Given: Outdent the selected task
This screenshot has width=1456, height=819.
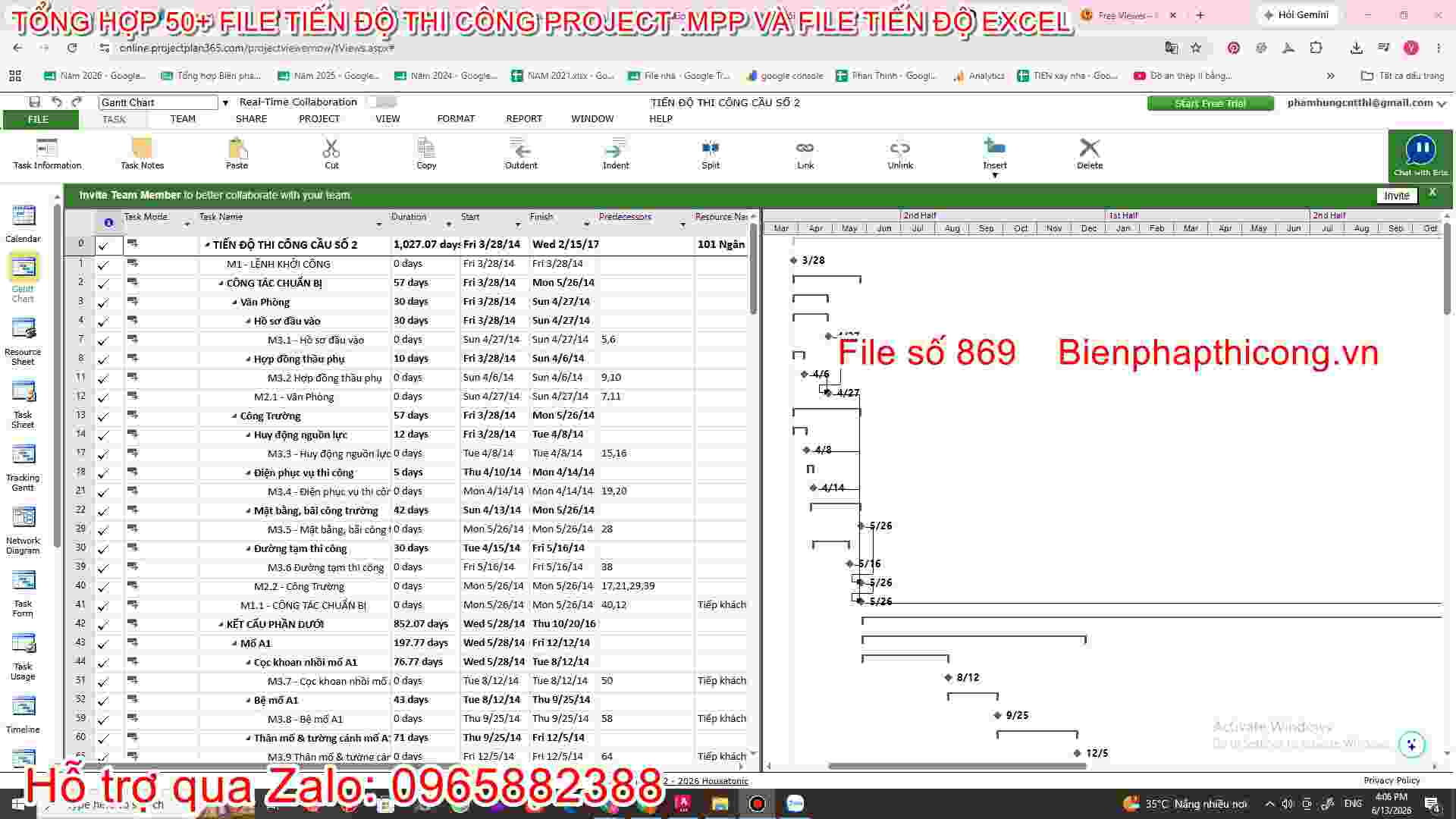Looking at the screenshot, I should (521, 148).
